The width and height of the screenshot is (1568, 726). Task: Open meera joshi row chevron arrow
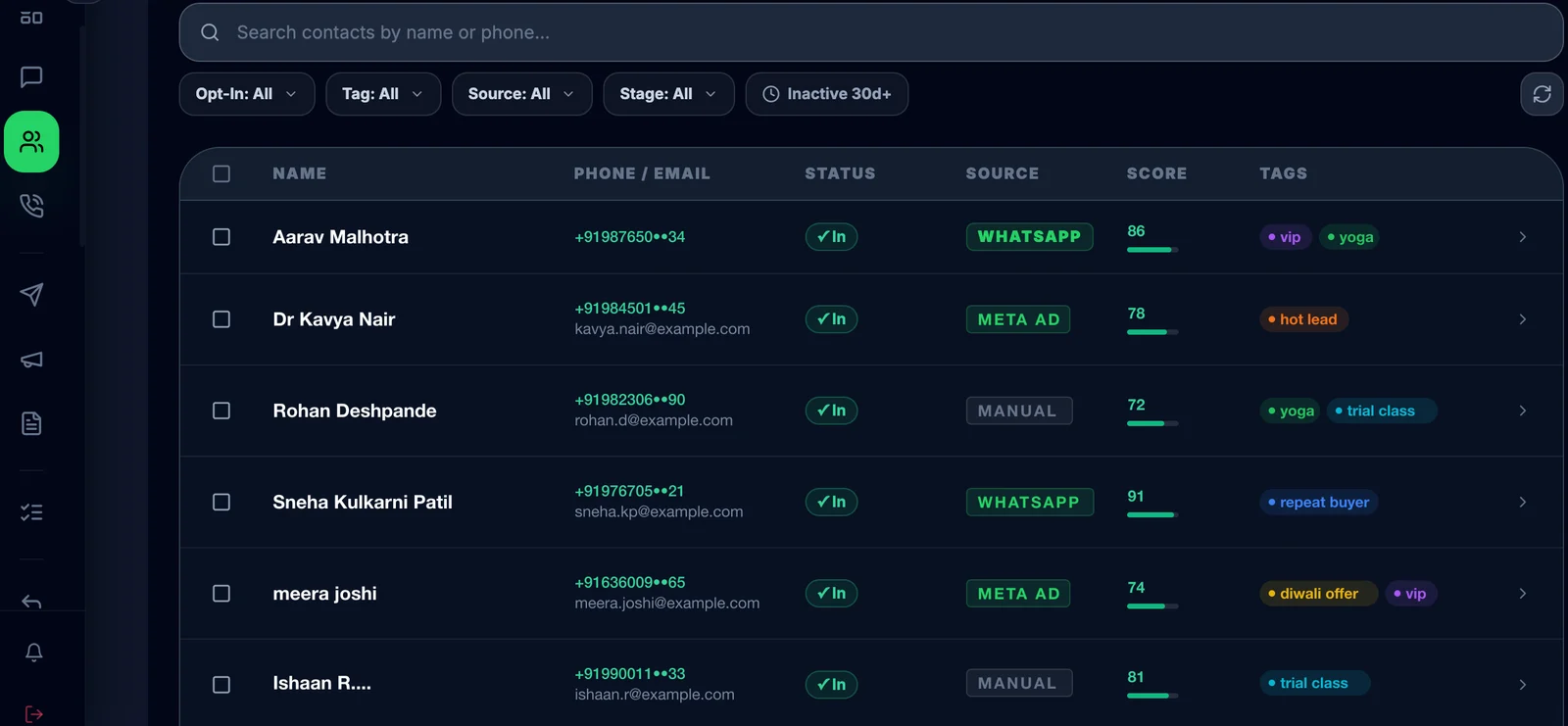pyautogui.click(x=1522, y=594)
